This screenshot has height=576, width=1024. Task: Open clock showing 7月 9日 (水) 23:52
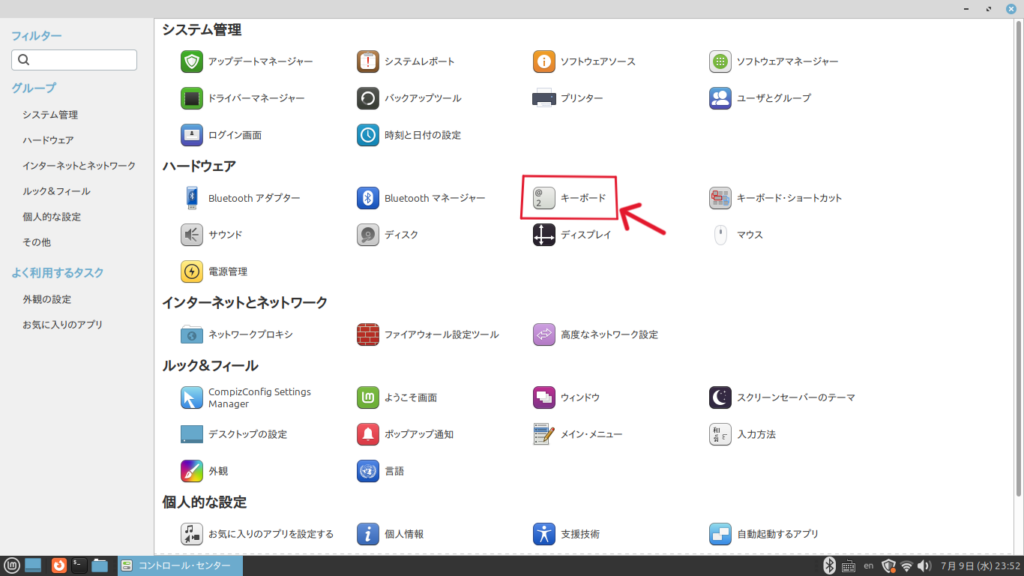point(980,566)
